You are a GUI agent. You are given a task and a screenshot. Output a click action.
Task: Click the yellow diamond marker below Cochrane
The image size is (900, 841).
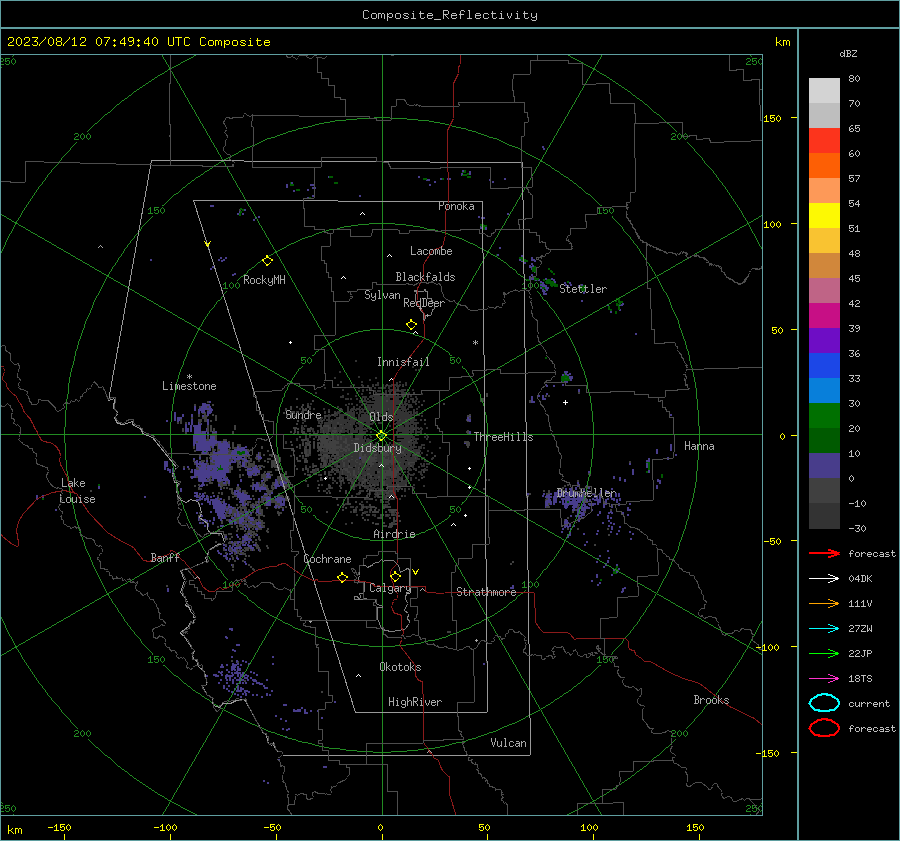point(343,577)
